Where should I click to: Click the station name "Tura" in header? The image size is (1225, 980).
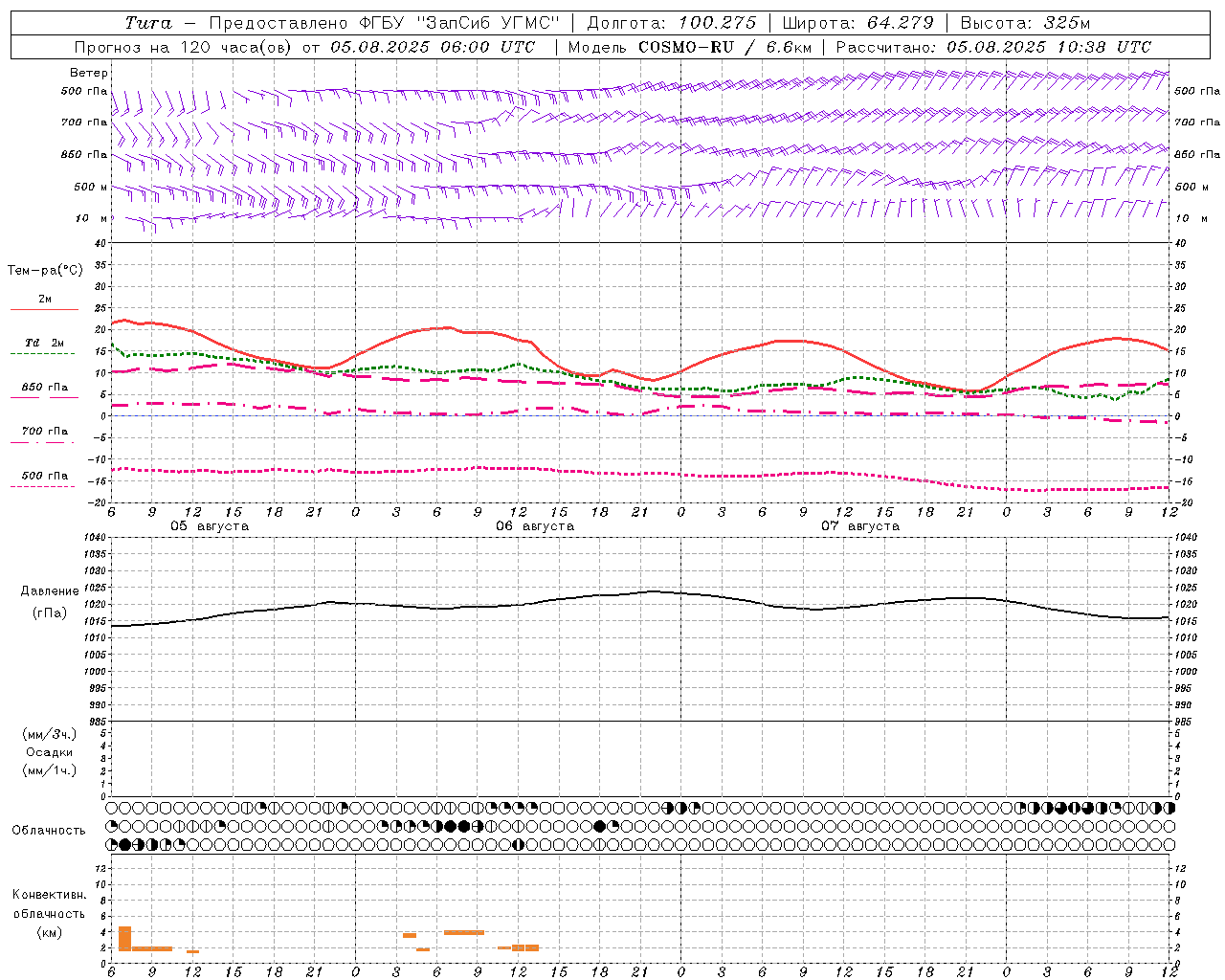(x=148, y=23)
